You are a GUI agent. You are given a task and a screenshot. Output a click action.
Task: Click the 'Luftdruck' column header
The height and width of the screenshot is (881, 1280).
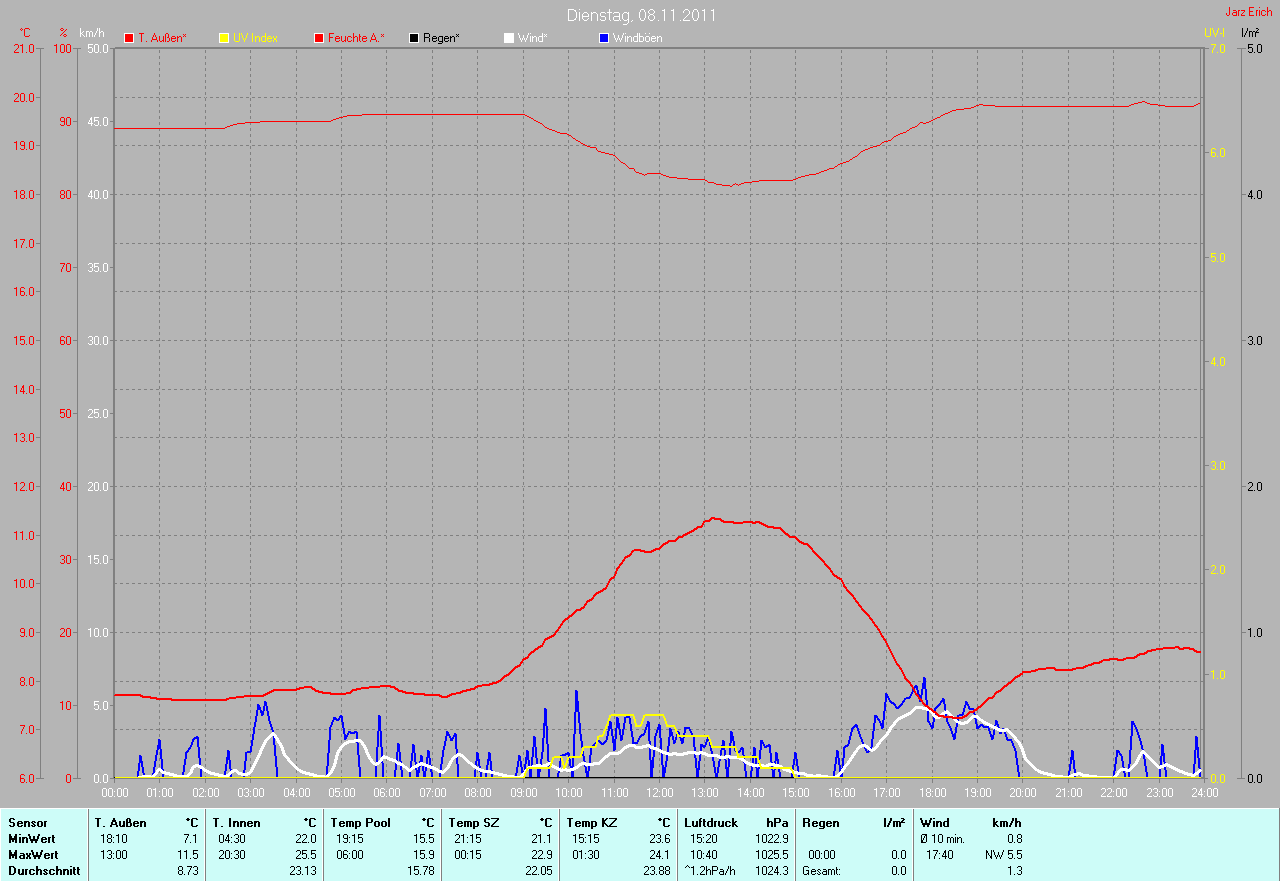pyautogui.click(x=711, y=822)
